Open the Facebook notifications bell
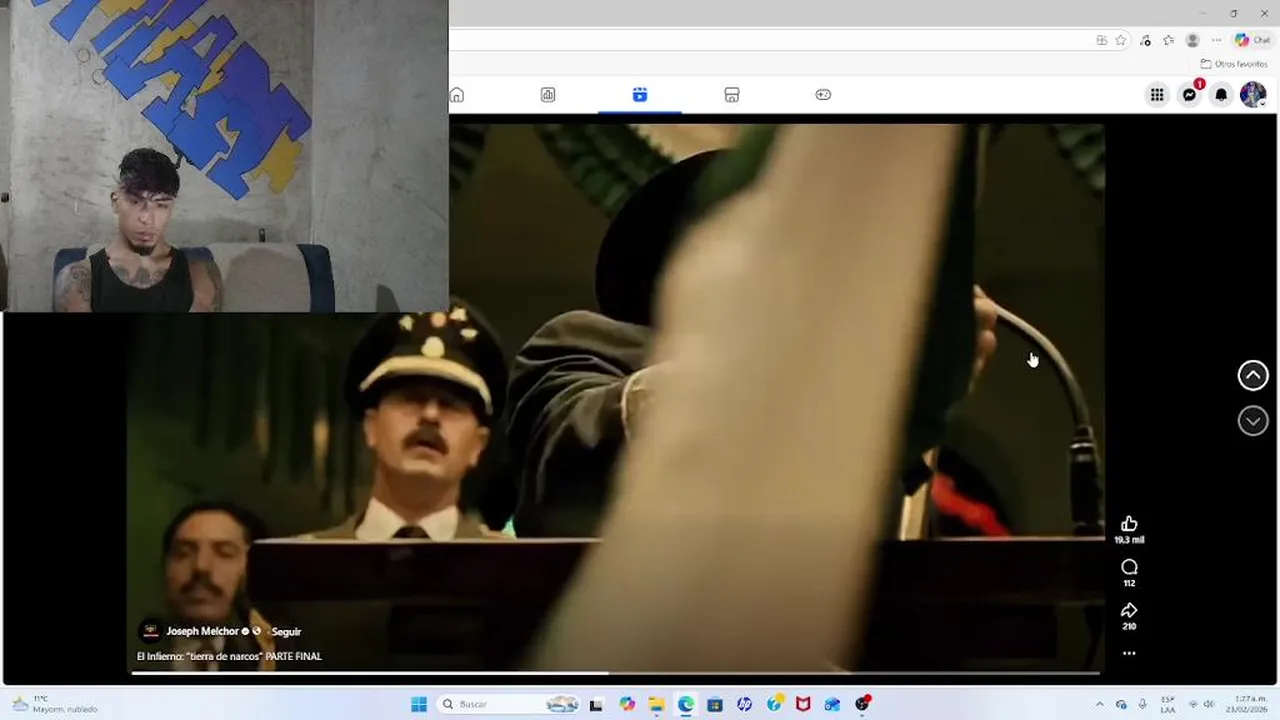1280x720 pixels. pos(1221,95)
